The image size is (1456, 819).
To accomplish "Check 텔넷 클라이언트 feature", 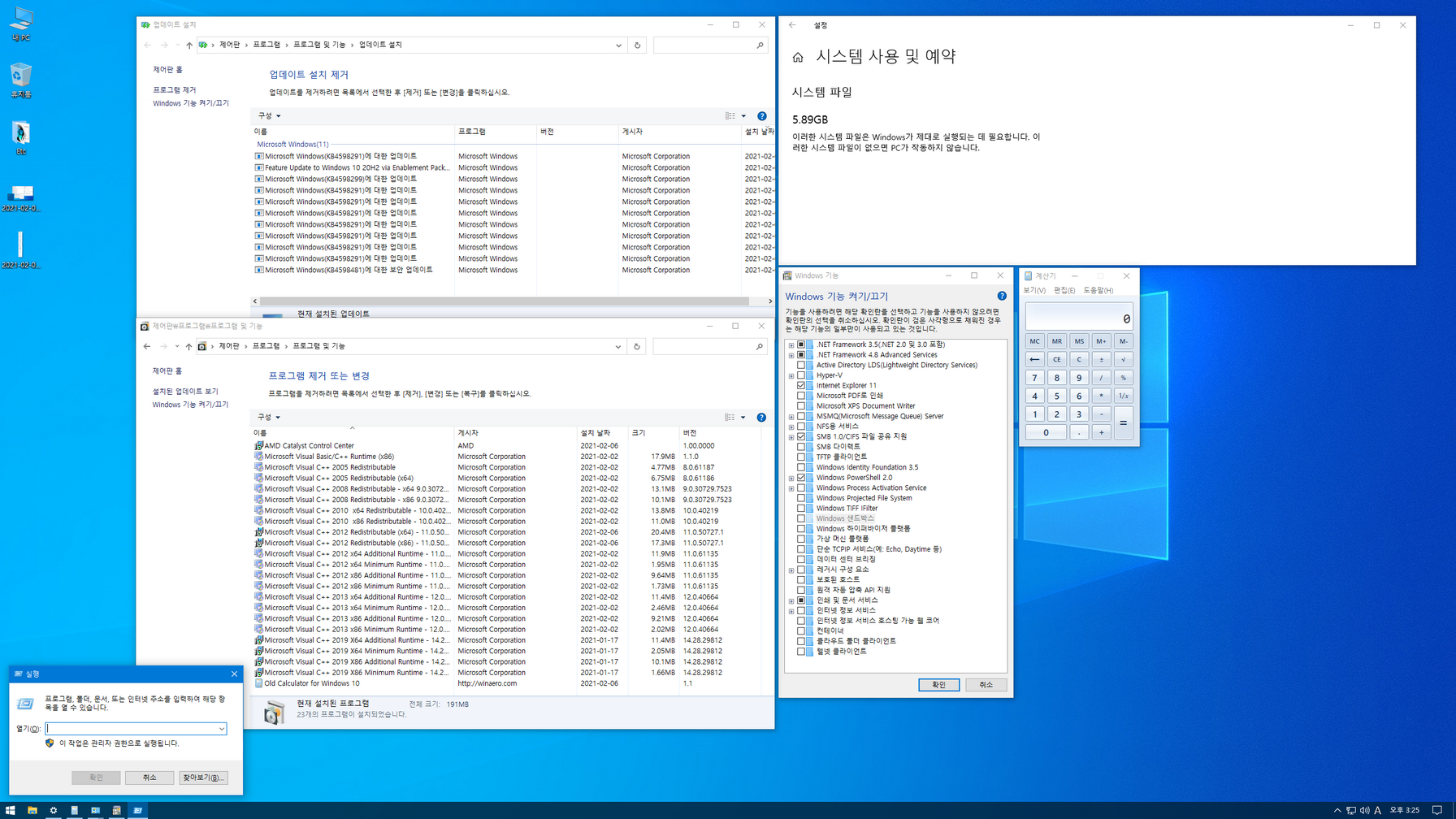I will pos(801,652).
